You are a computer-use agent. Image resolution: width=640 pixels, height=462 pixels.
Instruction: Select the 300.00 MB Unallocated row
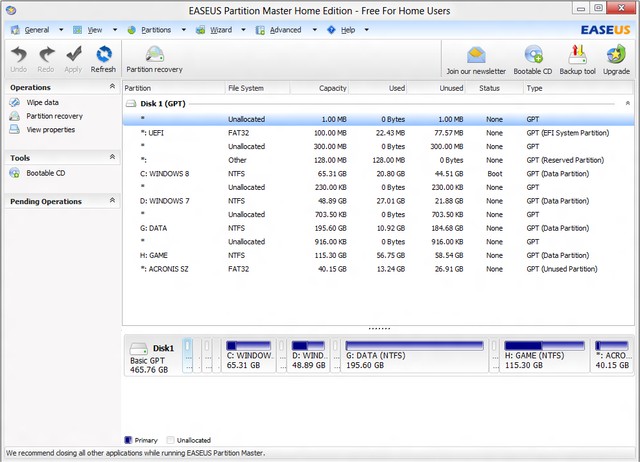[x=378, y=147]
